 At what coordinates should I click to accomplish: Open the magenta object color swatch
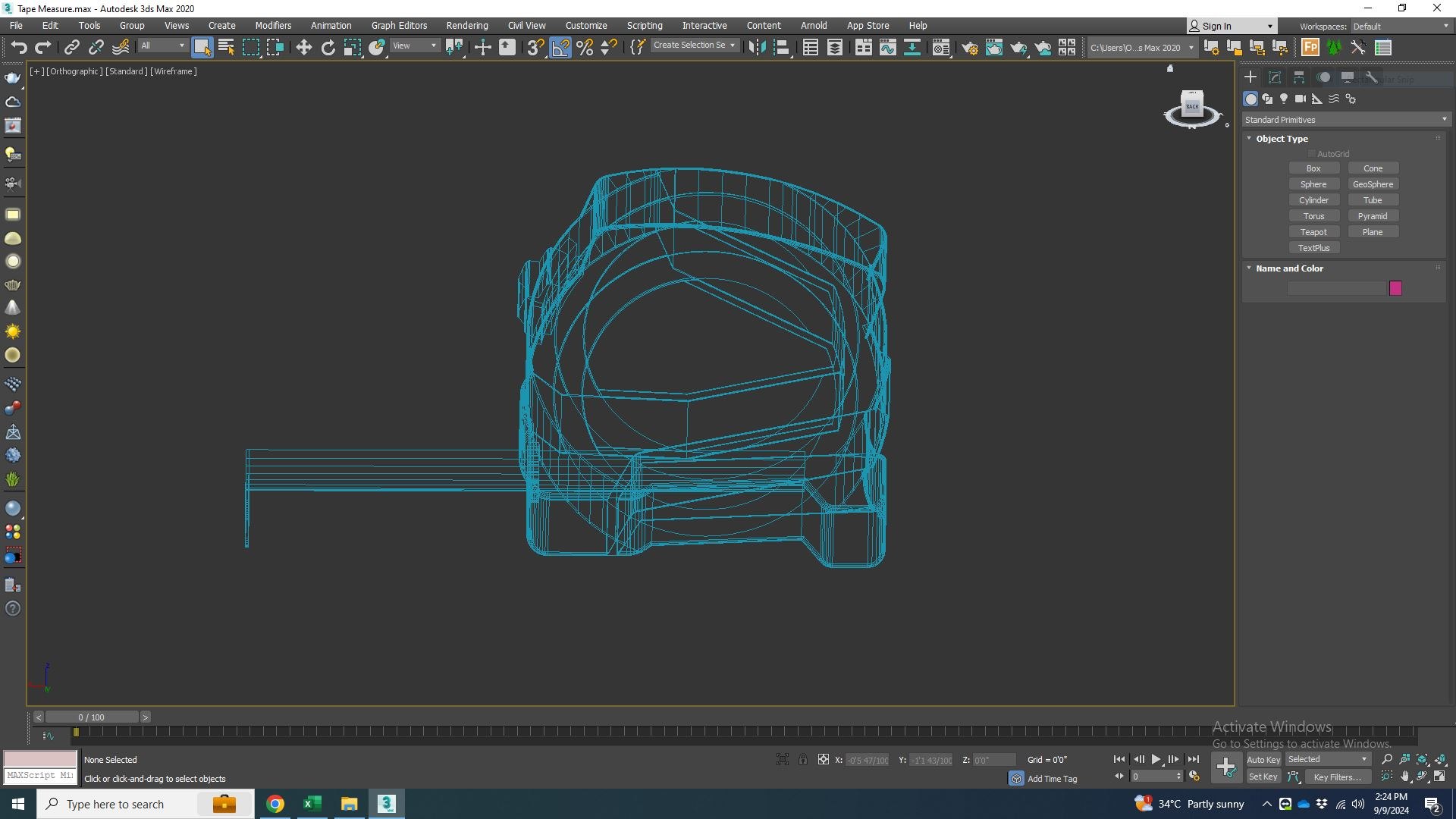(x=1395, y=288)
